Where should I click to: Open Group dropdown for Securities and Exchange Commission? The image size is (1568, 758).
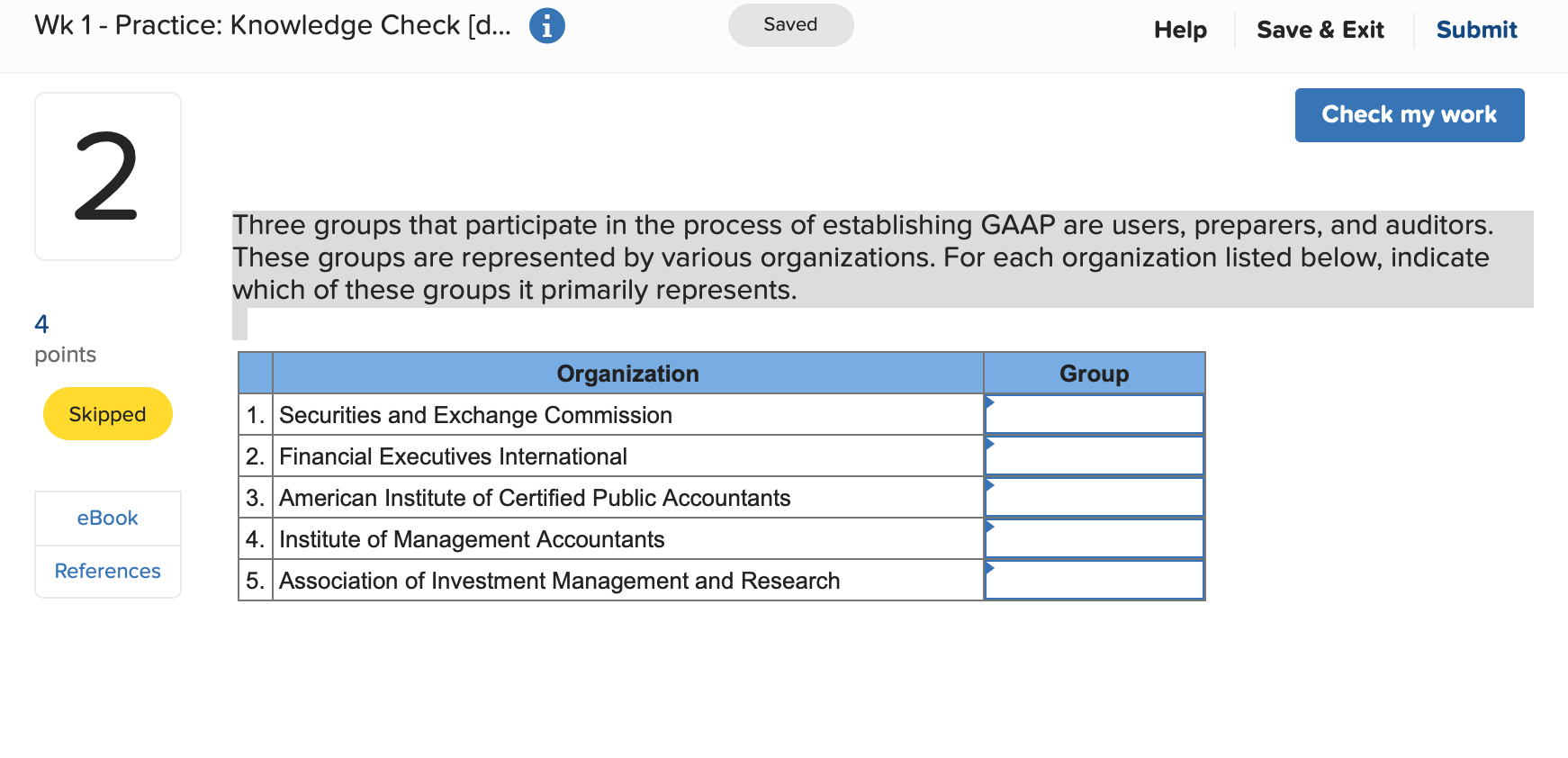[1095, 414]
